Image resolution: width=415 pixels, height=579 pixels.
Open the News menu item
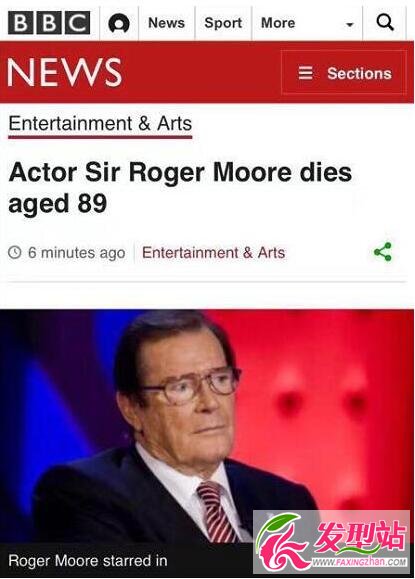point(166,23)
